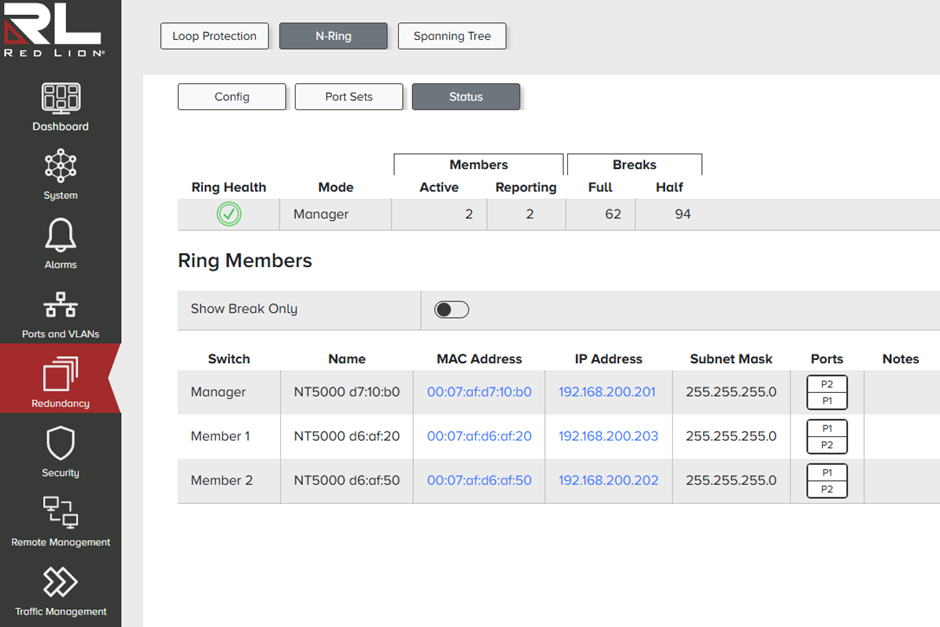Open the Dashboard sidebar icon
The height and width of the screenshot is (627, 940).
pos(60,99)
